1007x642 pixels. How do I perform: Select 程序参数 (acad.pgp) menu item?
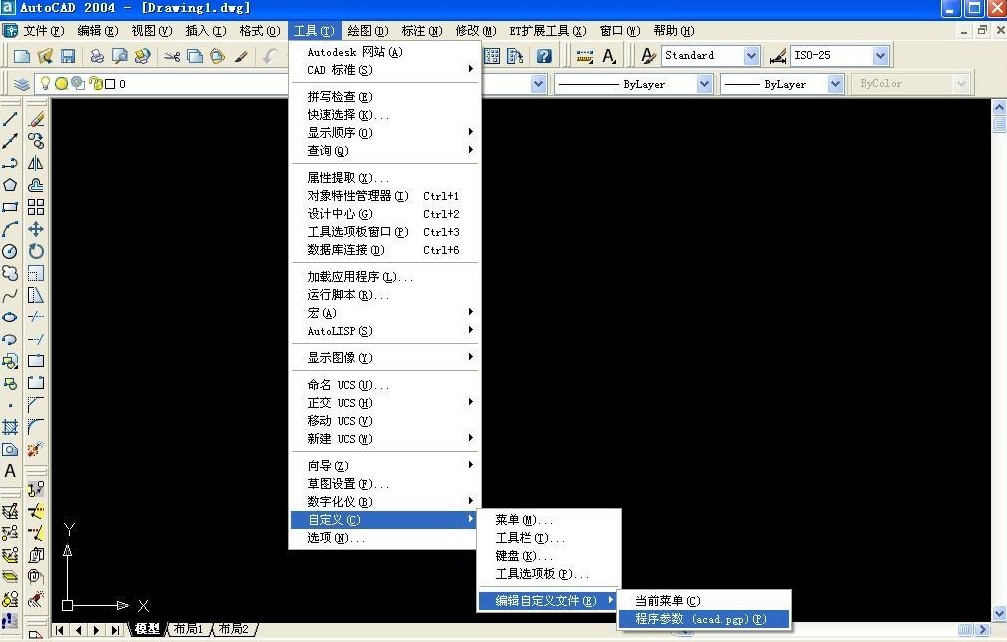pyautogui.click(x=703, y=619)
